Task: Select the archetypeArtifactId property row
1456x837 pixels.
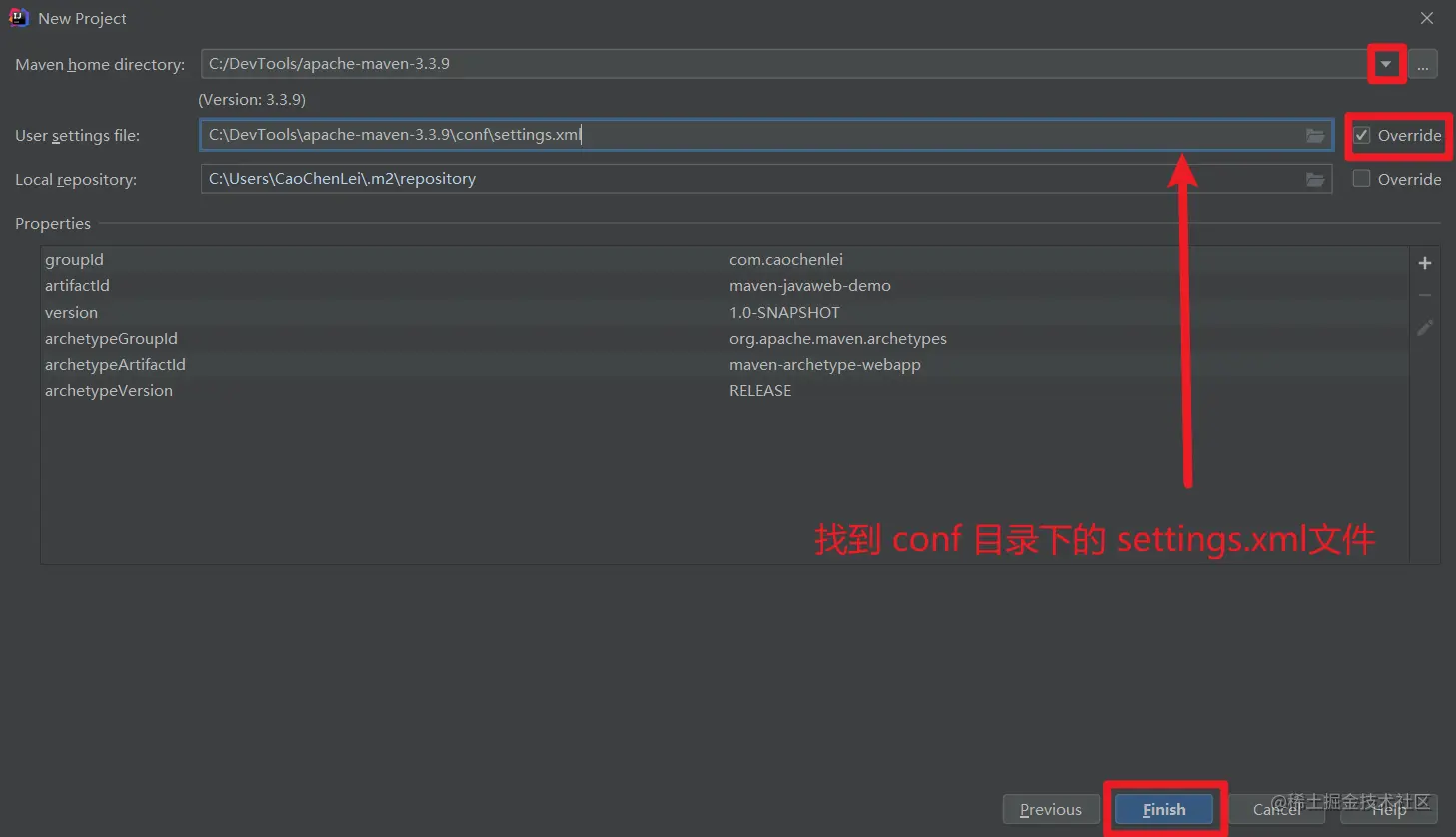Action: click(x=725, y=364)
